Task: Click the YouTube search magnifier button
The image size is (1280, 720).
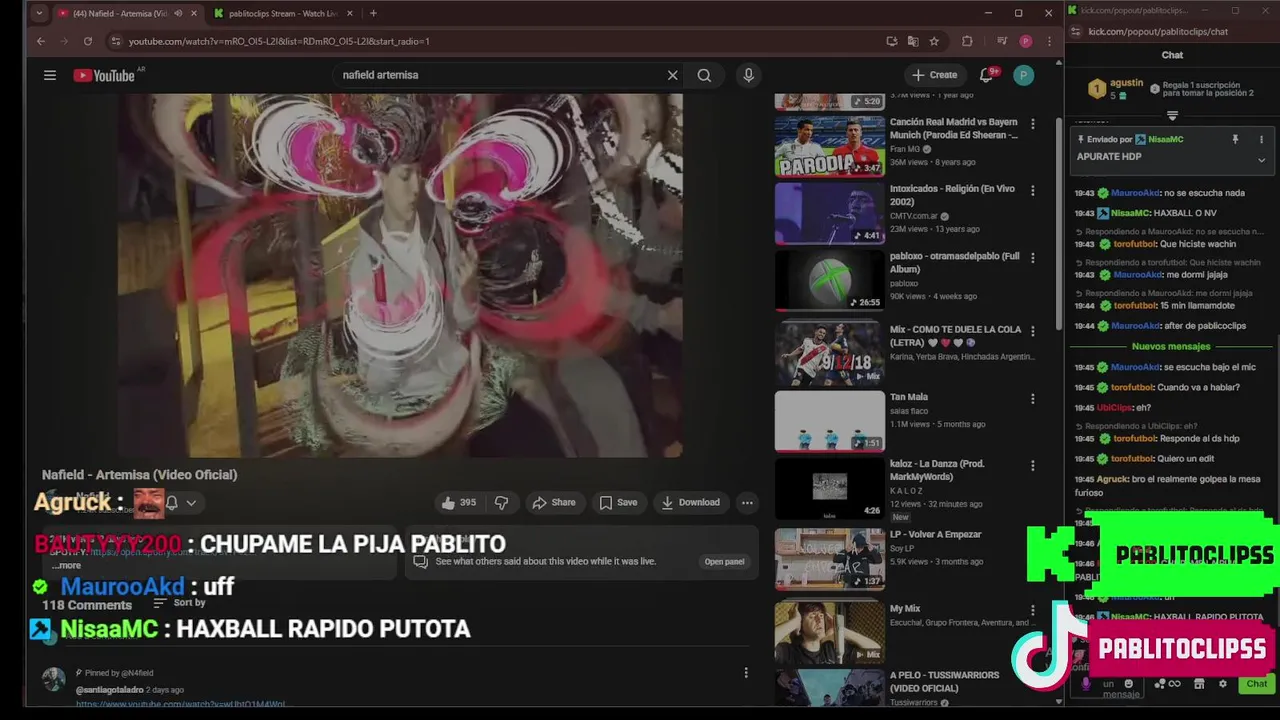Action: [x=704, y=75]
